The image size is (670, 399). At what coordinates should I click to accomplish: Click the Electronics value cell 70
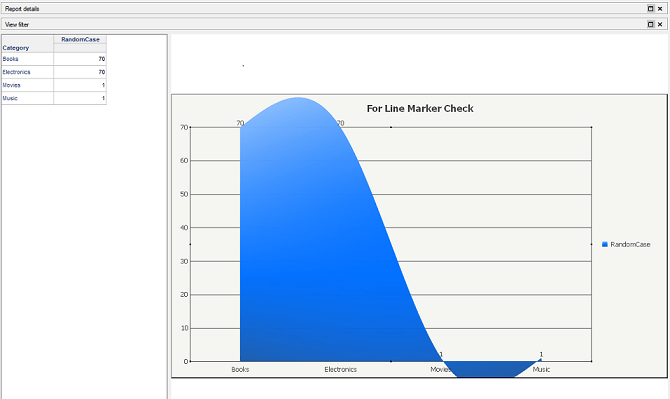(80, 72)
